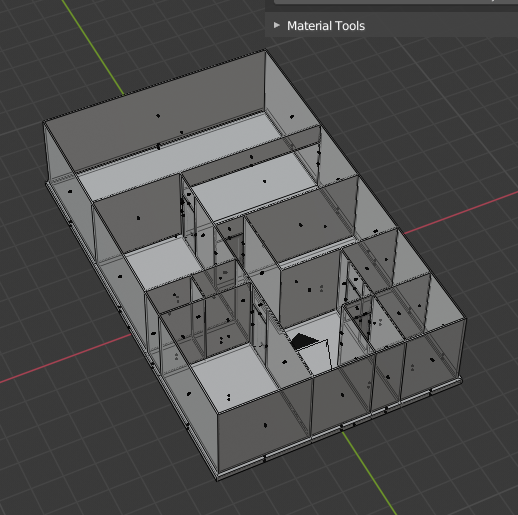Select the rightmost top corner vertex of the model

[466, 319]
